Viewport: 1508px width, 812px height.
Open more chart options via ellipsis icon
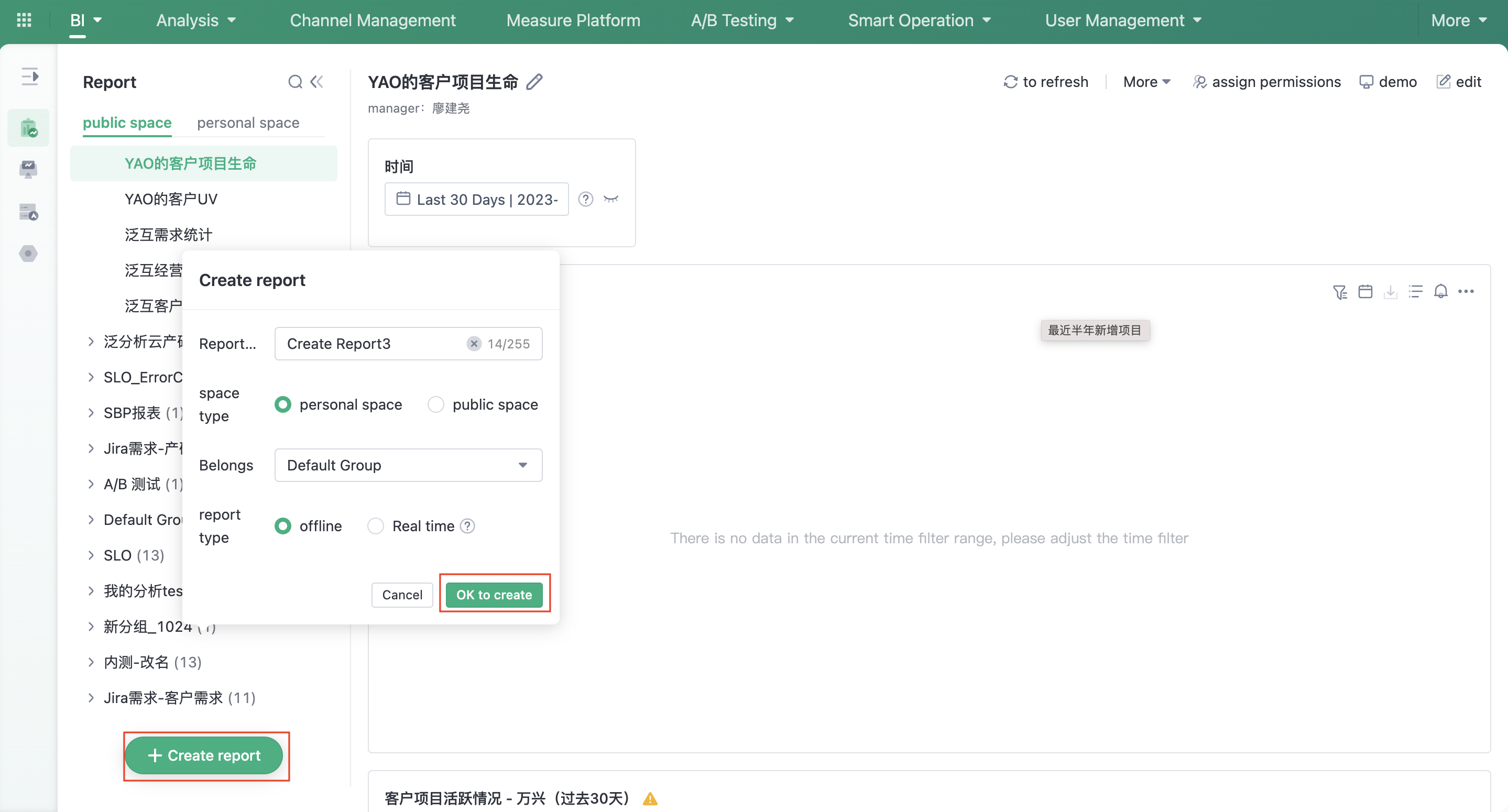click(1467, 292)
